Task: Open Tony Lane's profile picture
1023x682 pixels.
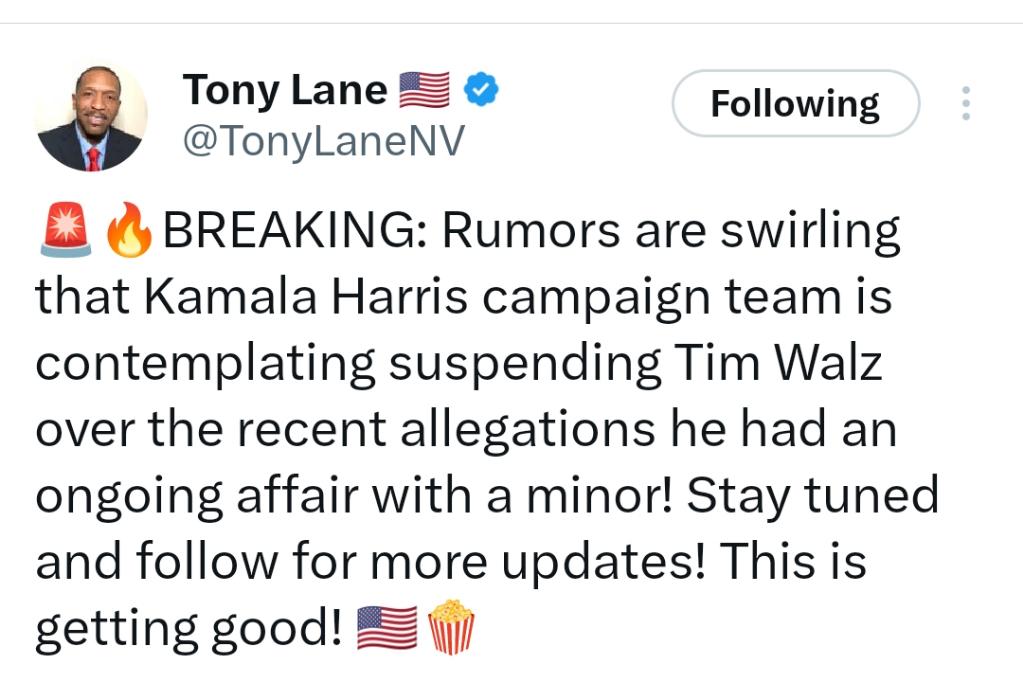Action: pos(90,117)
